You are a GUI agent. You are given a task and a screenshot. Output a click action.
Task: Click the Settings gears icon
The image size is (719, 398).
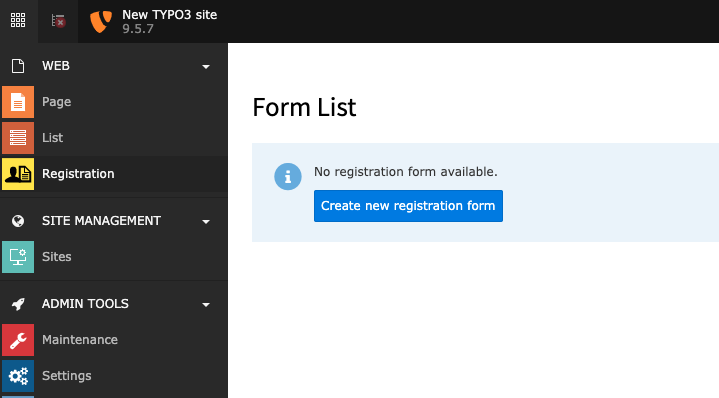pos(18,376)
